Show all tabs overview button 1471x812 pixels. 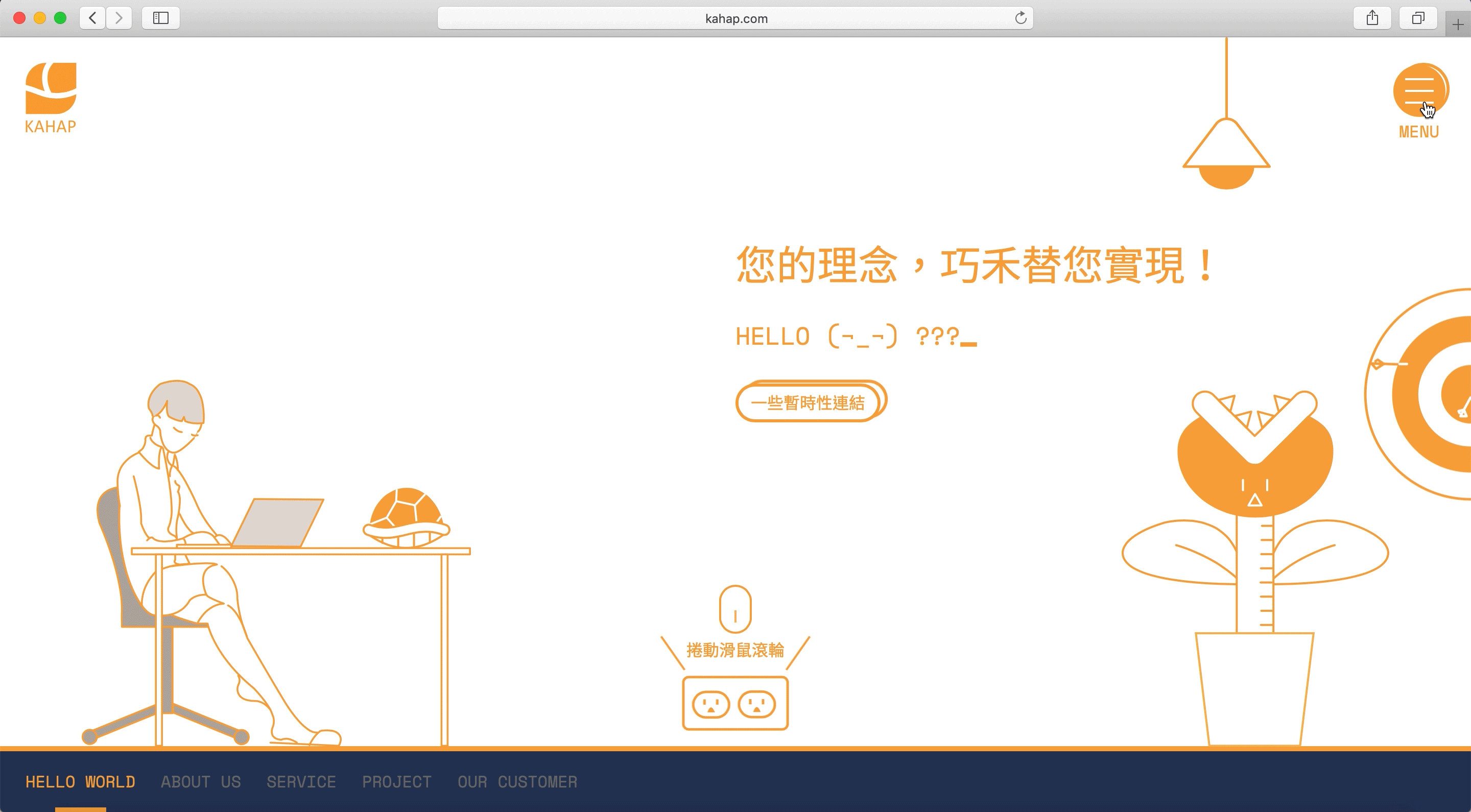[x=1418, y=18]
